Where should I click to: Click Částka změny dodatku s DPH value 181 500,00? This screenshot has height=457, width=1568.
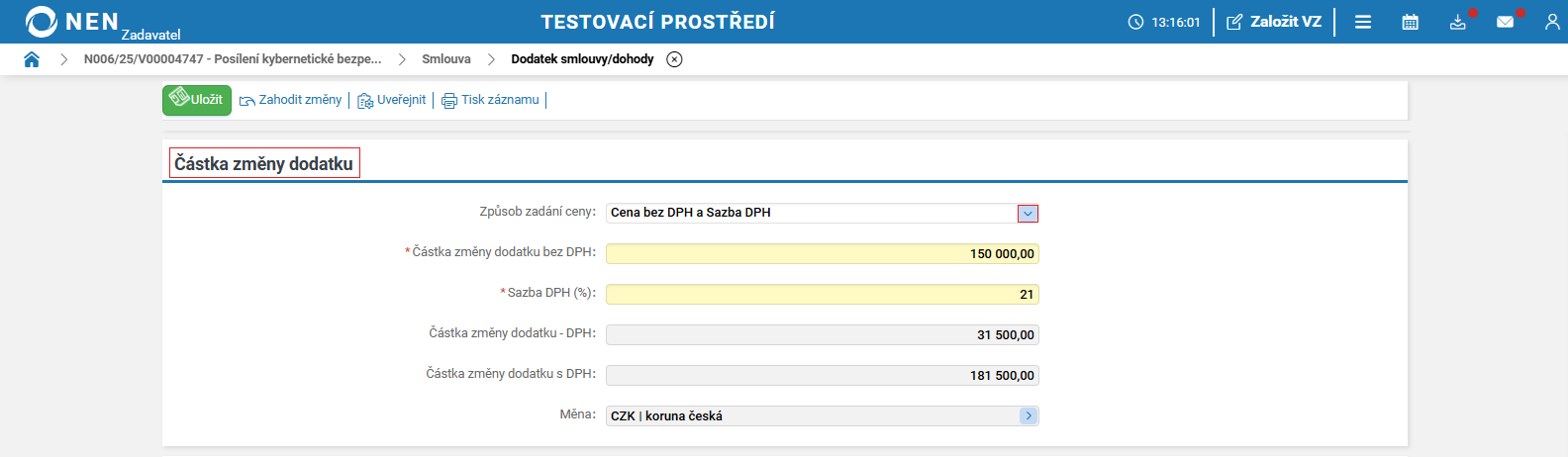(823, 376)
